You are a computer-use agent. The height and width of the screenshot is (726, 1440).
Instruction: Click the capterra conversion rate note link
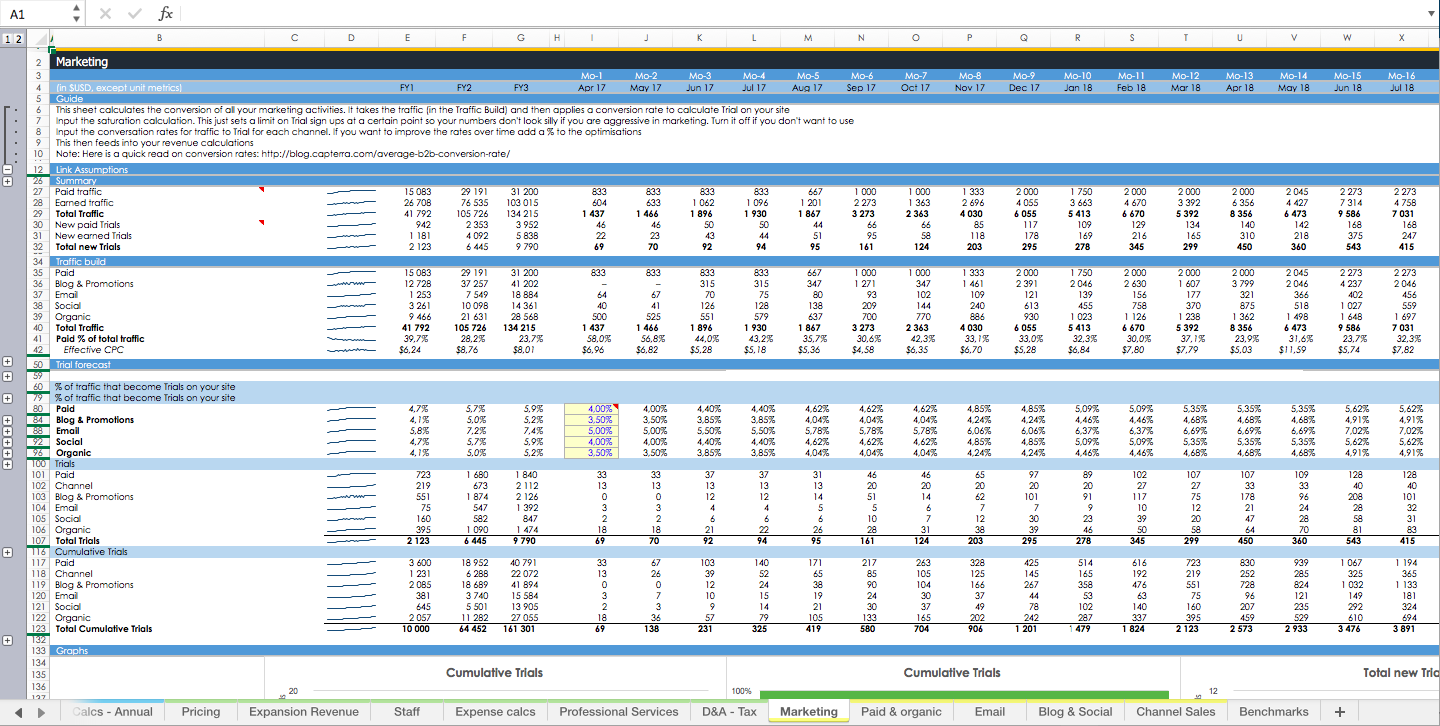(x=282, y=154)
